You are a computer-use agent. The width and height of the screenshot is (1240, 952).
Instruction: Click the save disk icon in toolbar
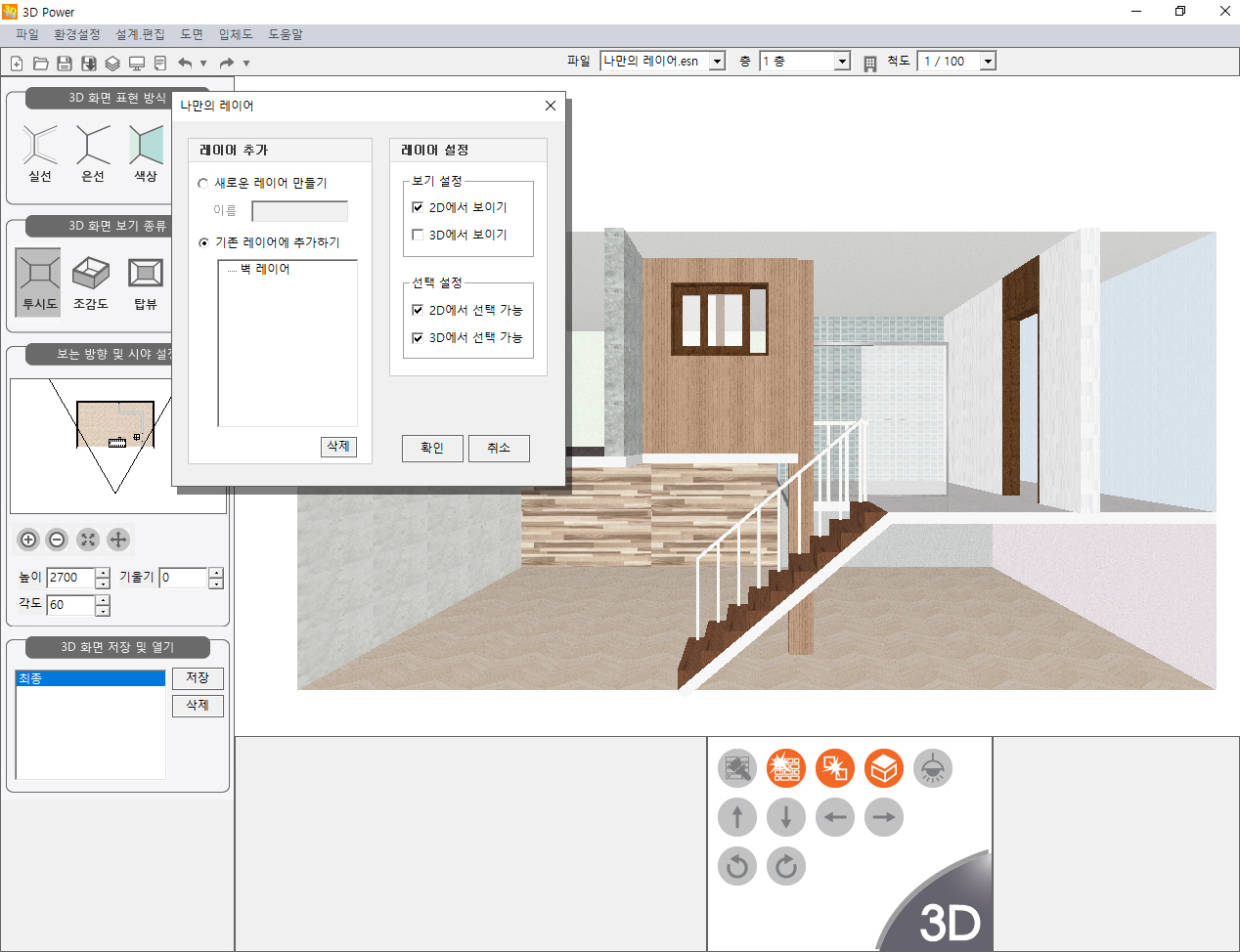click(65, 64)
